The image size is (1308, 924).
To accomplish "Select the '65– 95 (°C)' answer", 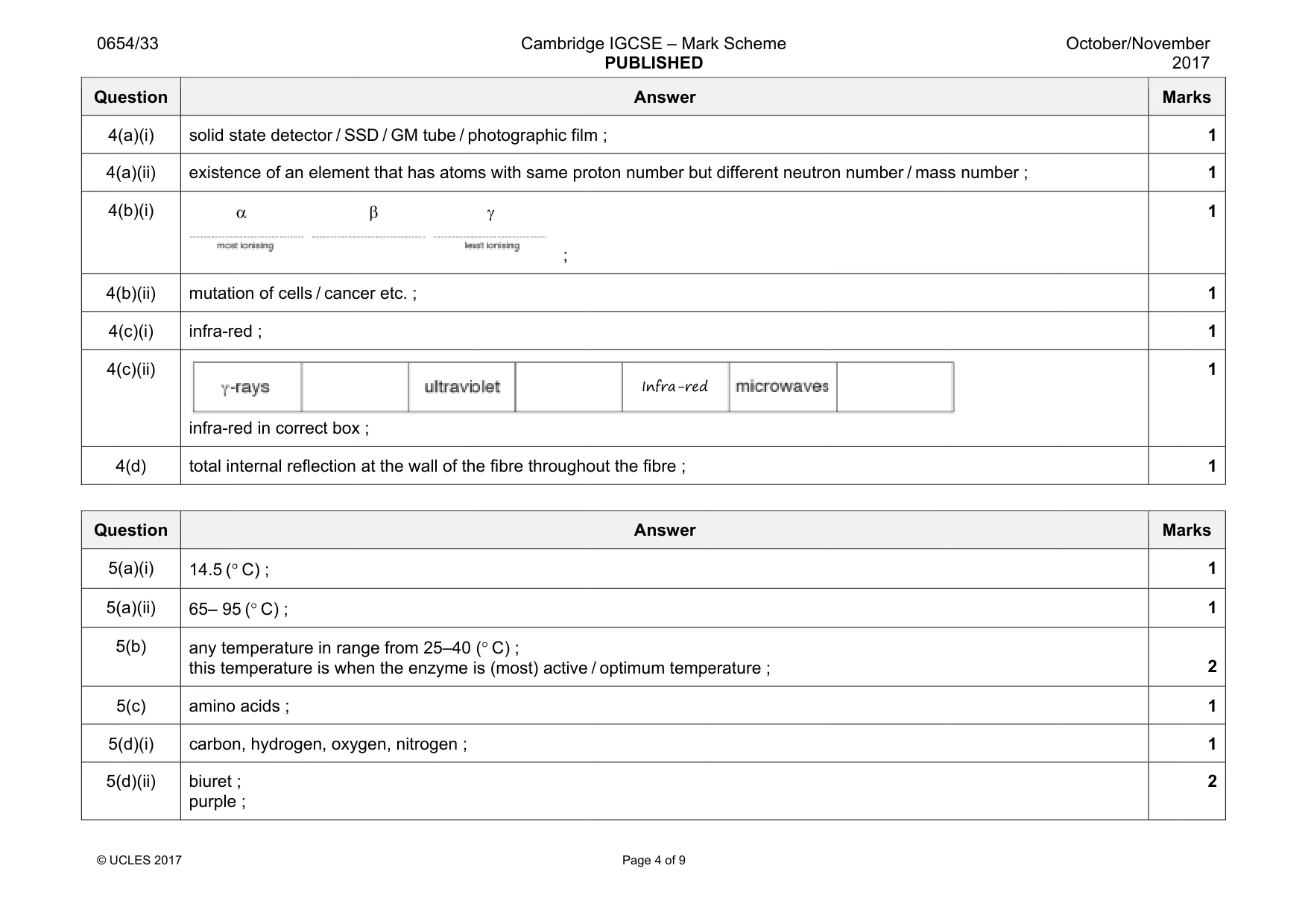I will click(x=238, y=610).
